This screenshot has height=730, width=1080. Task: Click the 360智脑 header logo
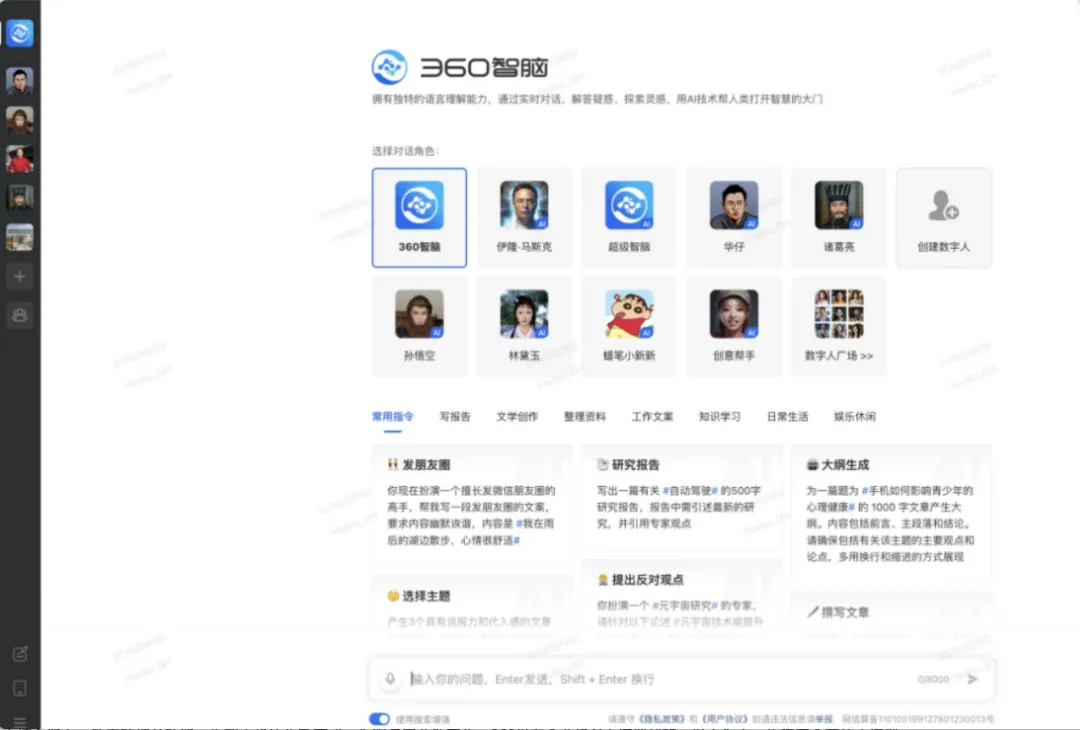tap(459, 67)
